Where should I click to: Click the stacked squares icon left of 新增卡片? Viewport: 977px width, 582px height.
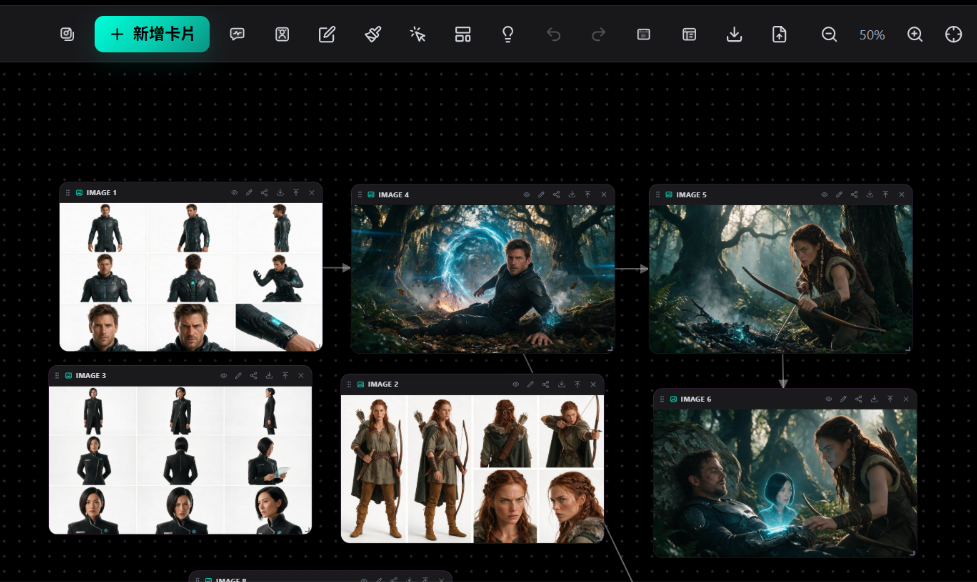coord(67,34)
